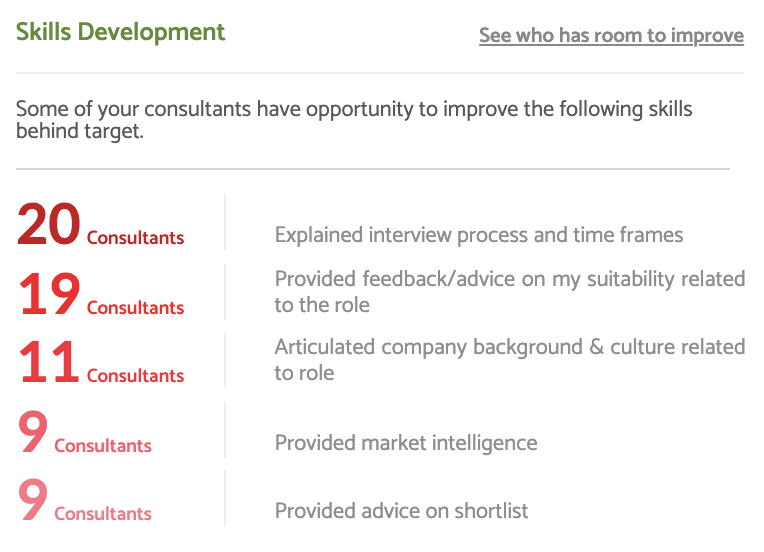Select the 11 Consultants count
This screenshot has width=764, height=552.
click(101, 362)
